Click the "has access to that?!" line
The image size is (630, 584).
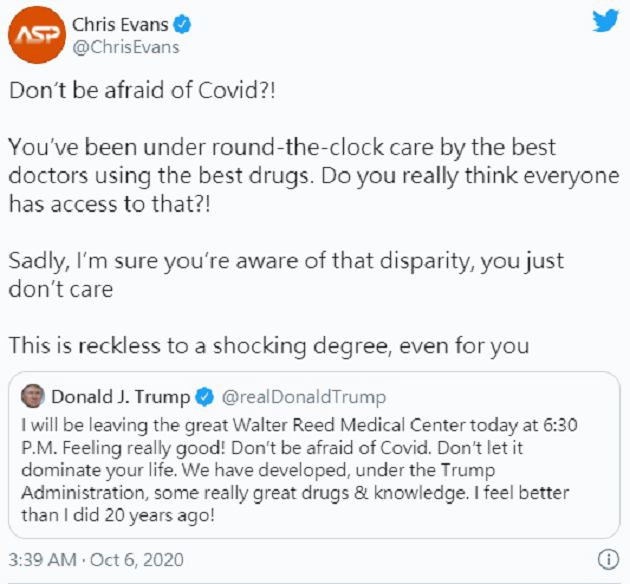(109, 204)
